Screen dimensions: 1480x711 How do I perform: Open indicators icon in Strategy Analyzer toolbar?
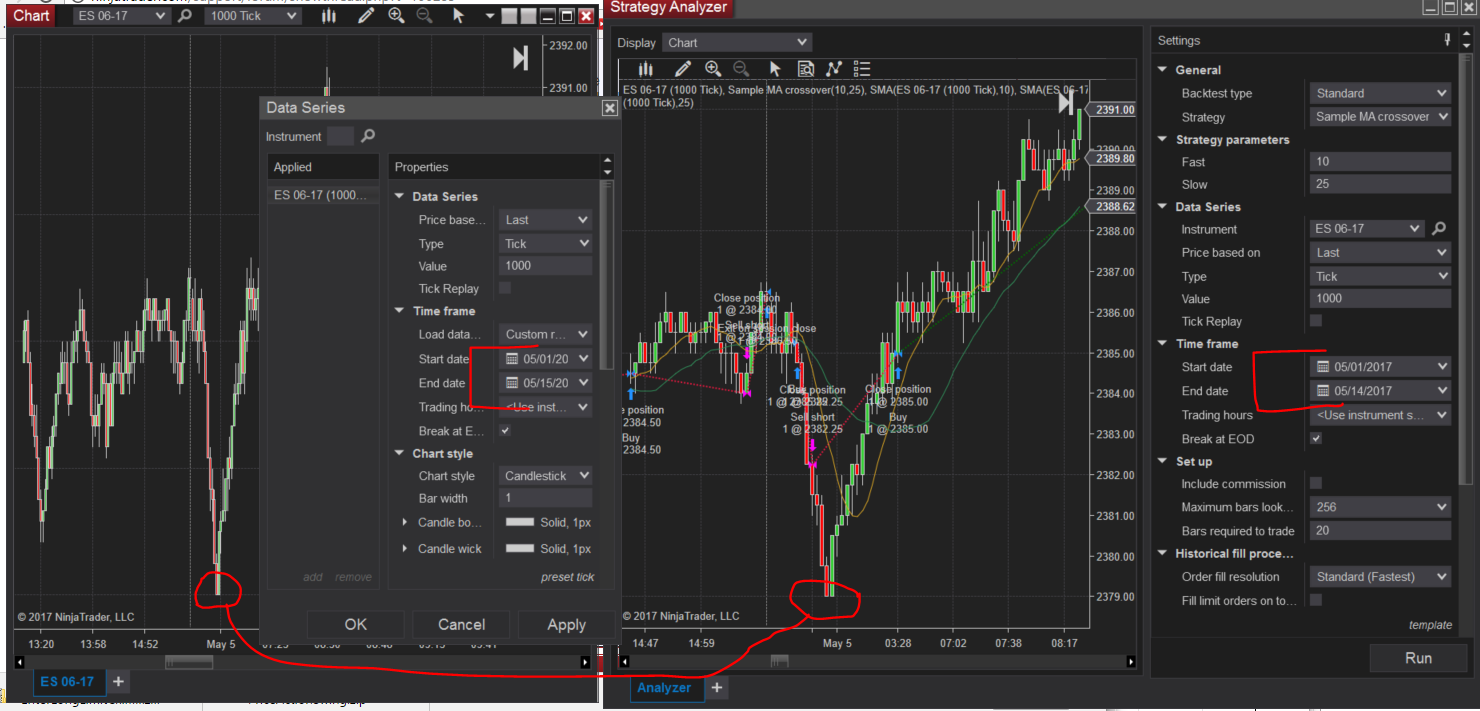[834, 69]
